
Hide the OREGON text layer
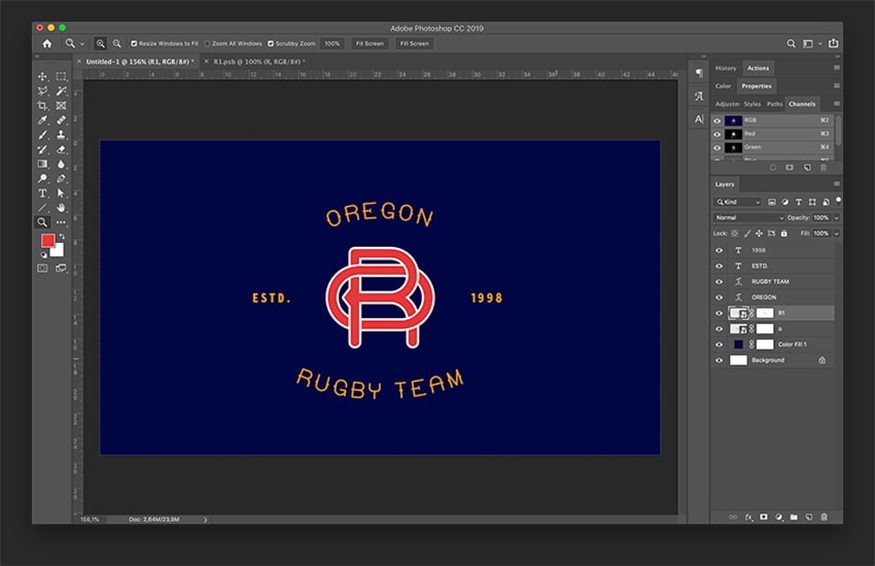(x=718, y=297)
